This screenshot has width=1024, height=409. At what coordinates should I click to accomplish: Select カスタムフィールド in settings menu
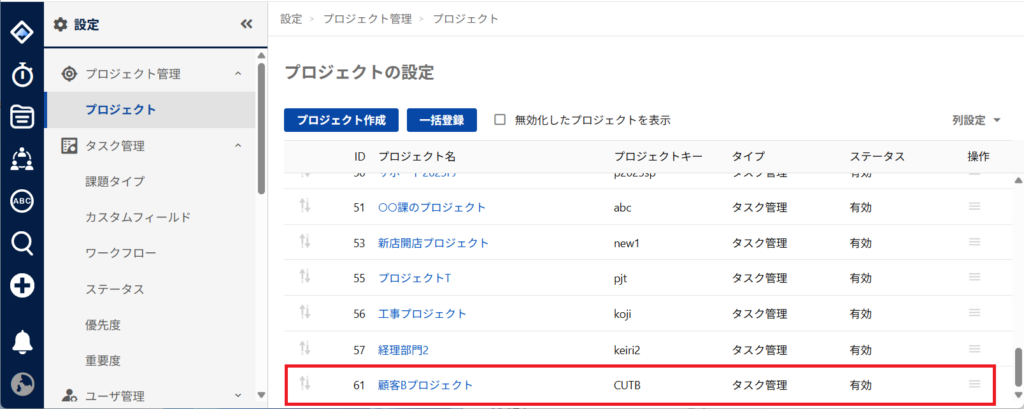click(x=138, y=217)
